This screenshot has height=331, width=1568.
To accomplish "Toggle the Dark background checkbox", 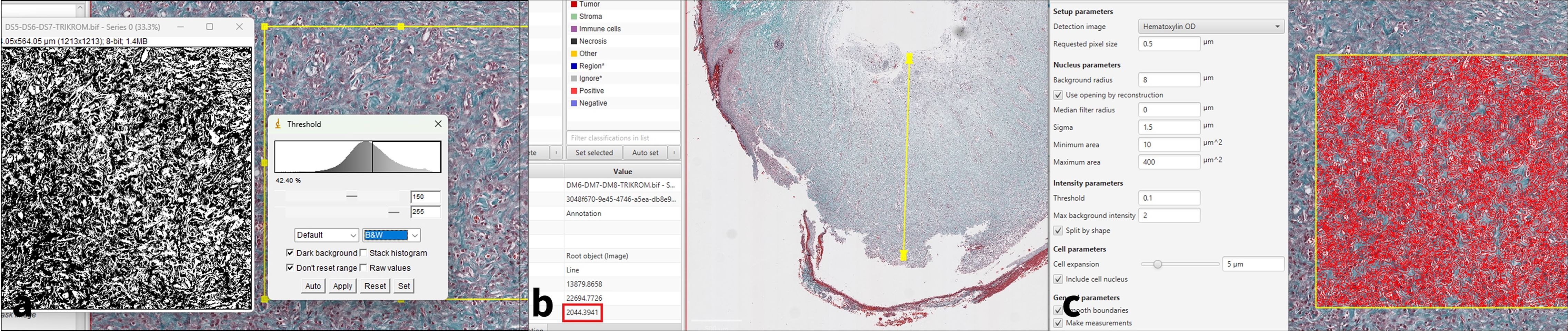I will 290,253.
